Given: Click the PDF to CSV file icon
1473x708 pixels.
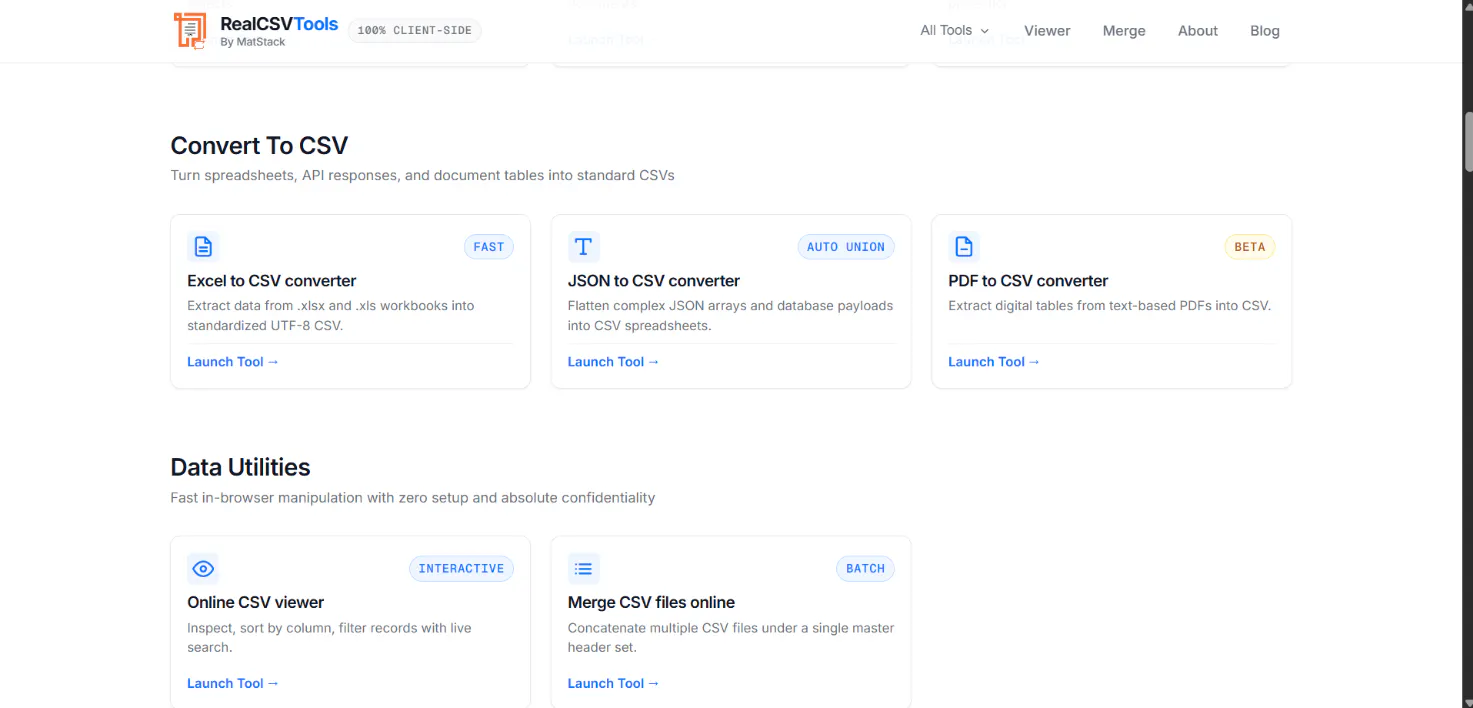Looking at the screenshot, I should coord(964,246).
